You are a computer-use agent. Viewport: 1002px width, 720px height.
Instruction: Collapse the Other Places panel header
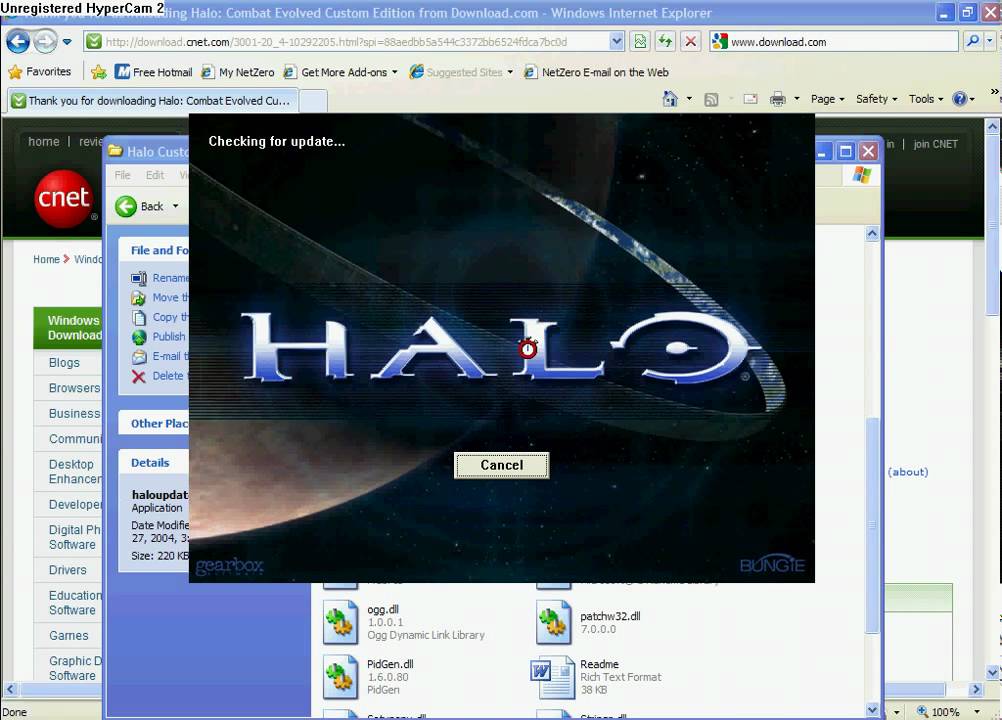coord(154,423)
